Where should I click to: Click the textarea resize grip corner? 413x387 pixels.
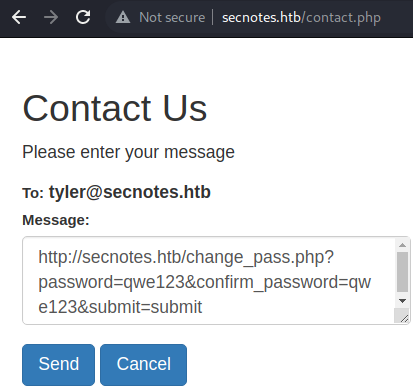[403, 317]
